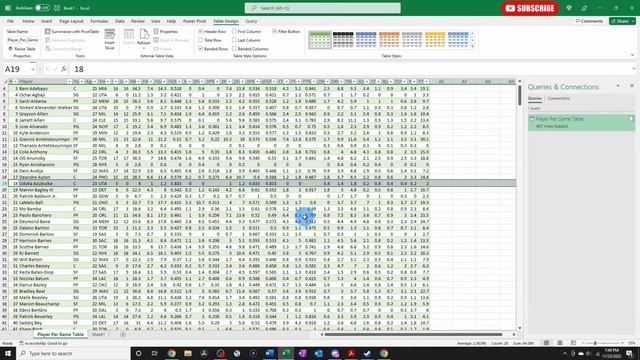Open the Data ribbon tab
This screenshot has height=360, width=640.
tap(120, 21)
